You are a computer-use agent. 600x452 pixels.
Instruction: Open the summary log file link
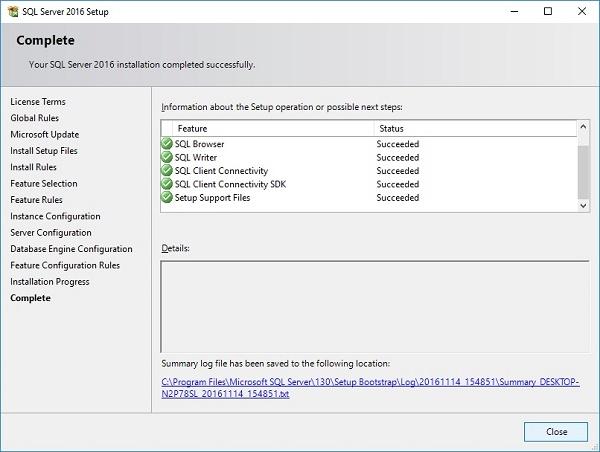[370, 388]
